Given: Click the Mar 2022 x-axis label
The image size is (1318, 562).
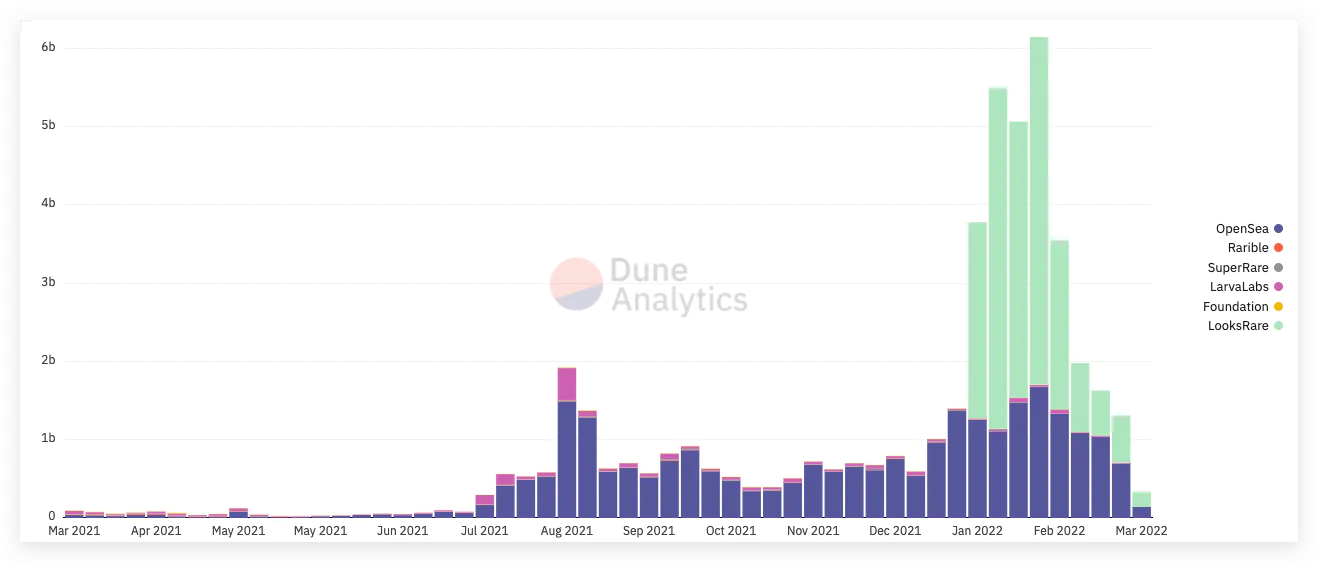Looking at the screenshot, I should pos(1141,531).
